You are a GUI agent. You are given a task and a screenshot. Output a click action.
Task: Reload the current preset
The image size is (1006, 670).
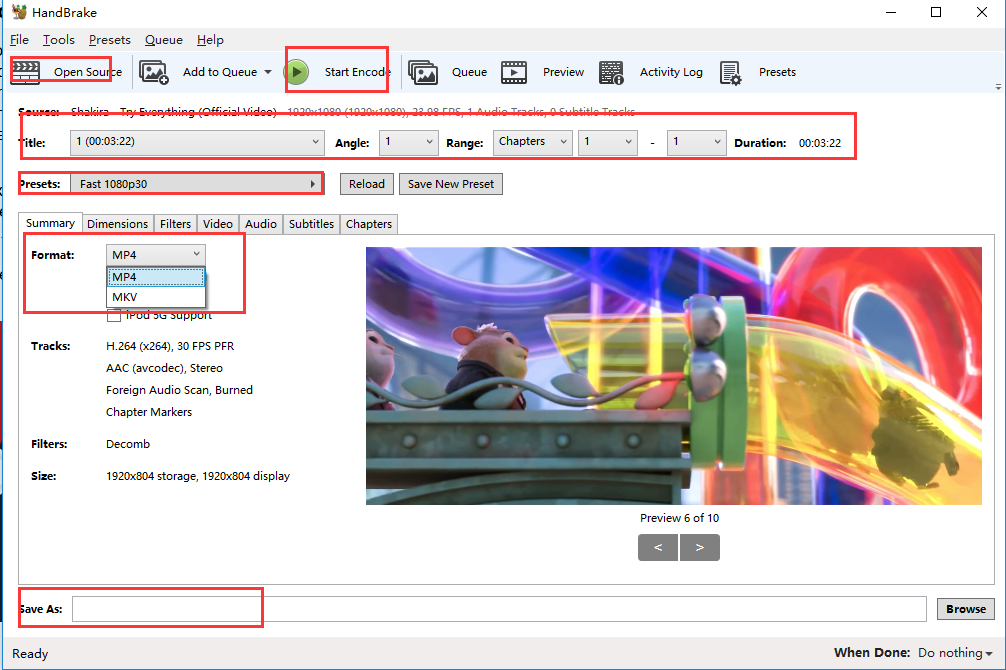[x=366, y=184]
